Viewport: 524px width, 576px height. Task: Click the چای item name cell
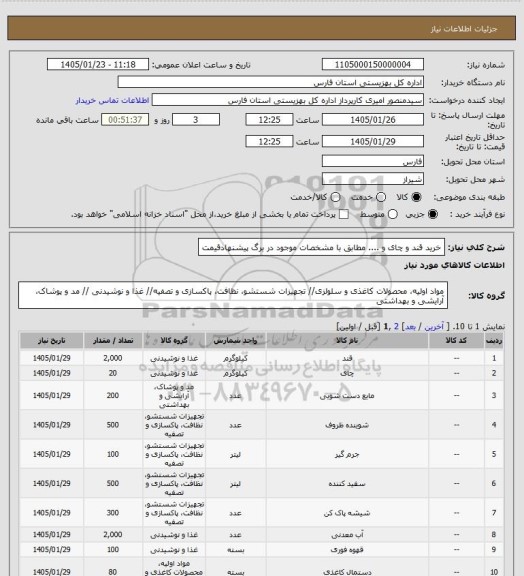click(x=347, y=373)
